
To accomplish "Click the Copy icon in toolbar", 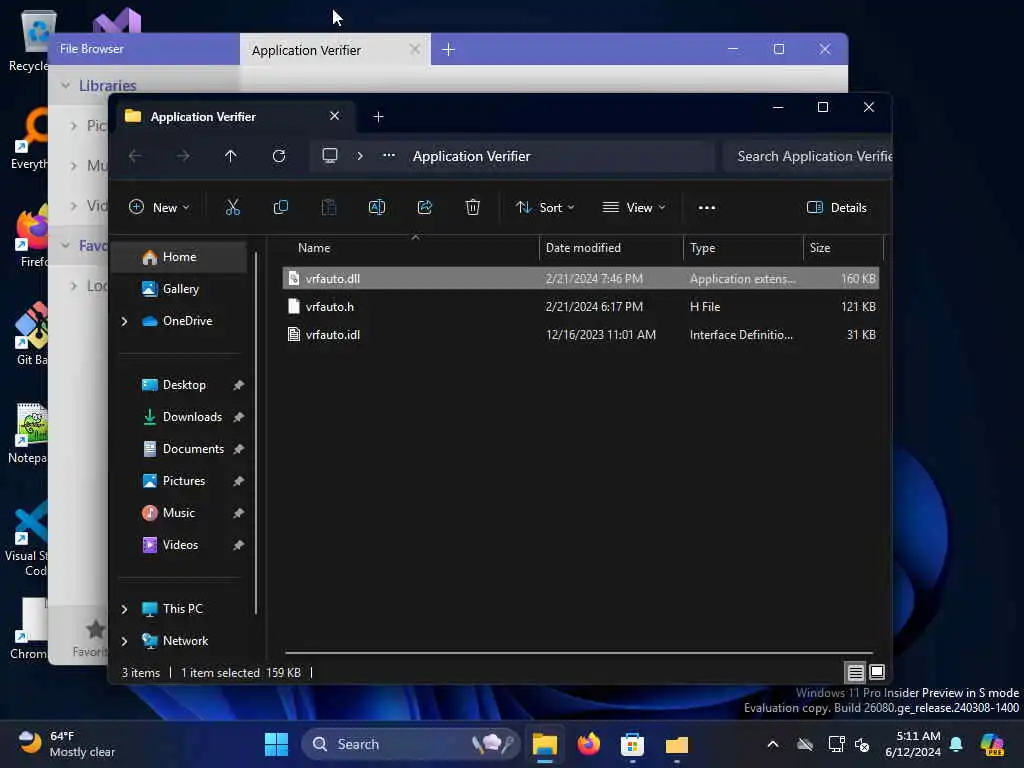I will 281,208.
